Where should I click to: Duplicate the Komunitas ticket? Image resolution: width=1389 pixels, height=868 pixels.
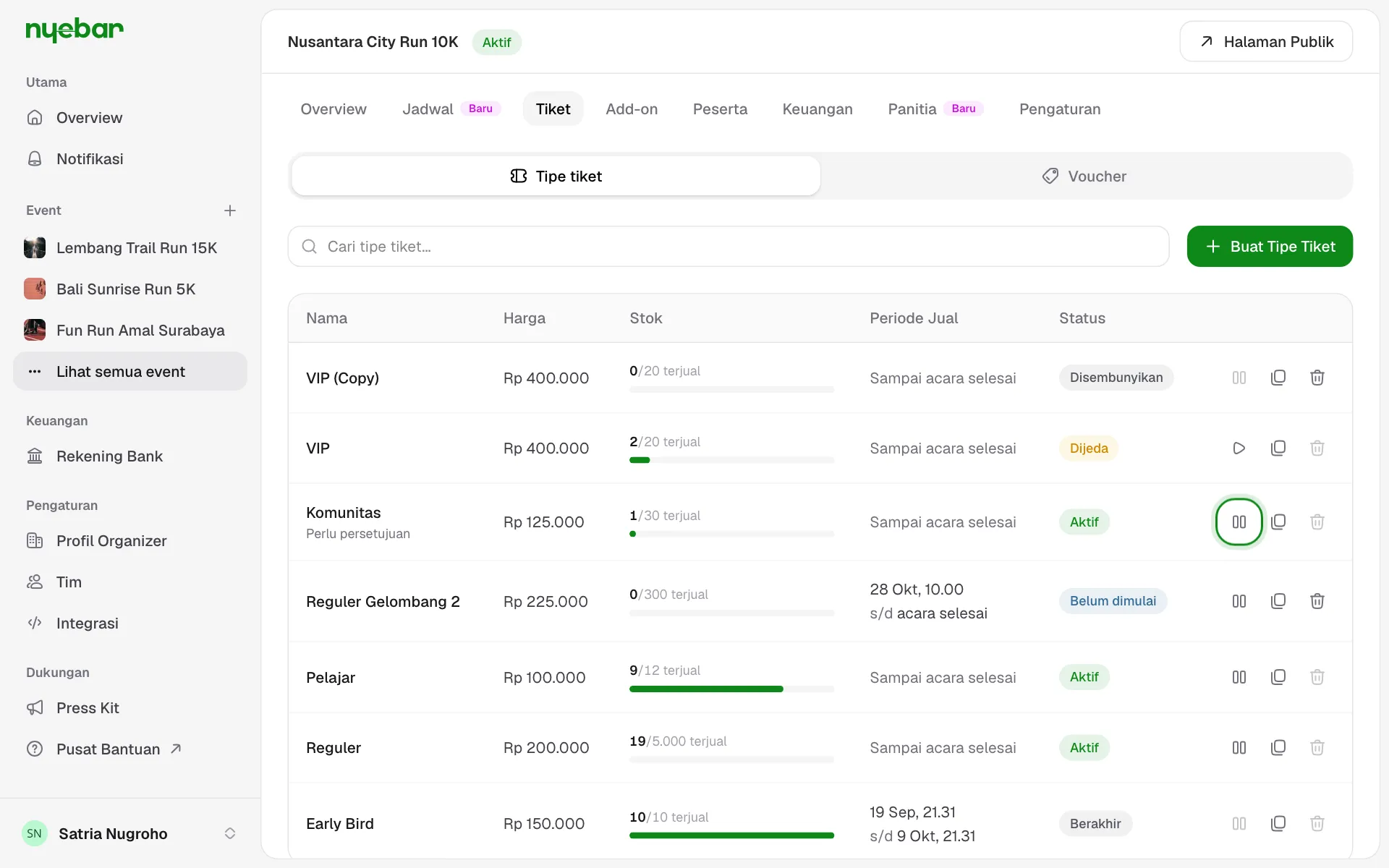[x=1278, y=522]
